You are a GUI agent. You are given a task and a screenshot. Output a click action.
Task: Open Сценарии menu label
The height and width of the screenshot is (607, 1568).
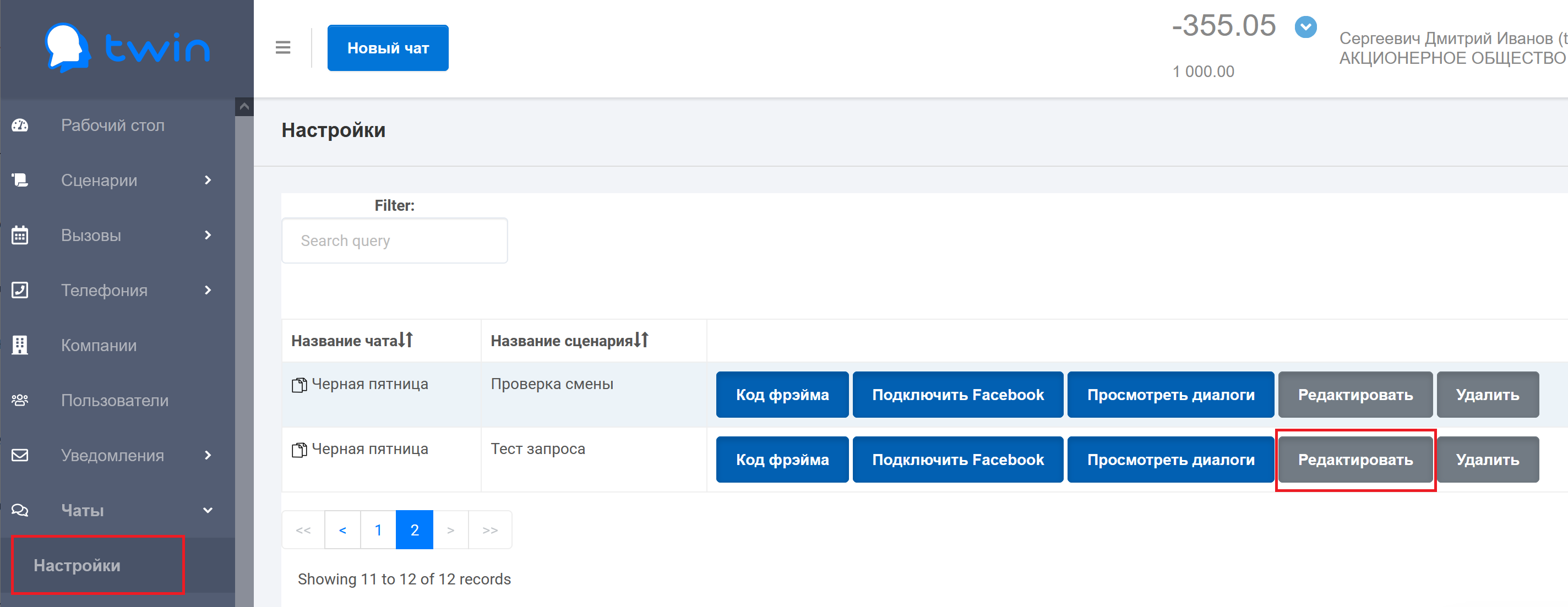[x=99, y=181]
